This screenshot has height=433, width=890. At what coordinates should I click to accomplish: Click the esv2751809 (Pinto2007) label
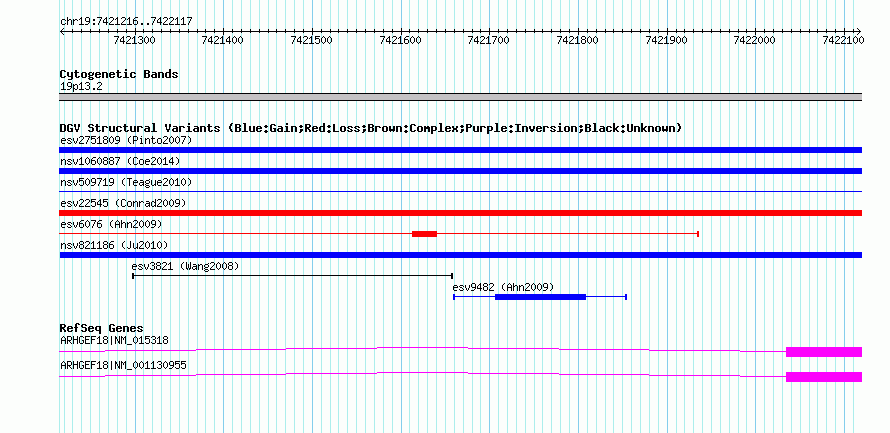126,140
